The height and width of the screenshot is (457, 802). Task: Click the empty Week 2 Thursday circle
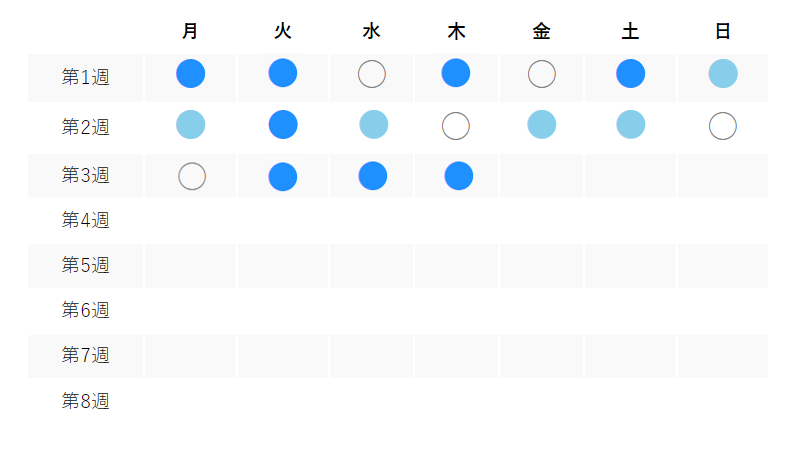tap(456, 126)
